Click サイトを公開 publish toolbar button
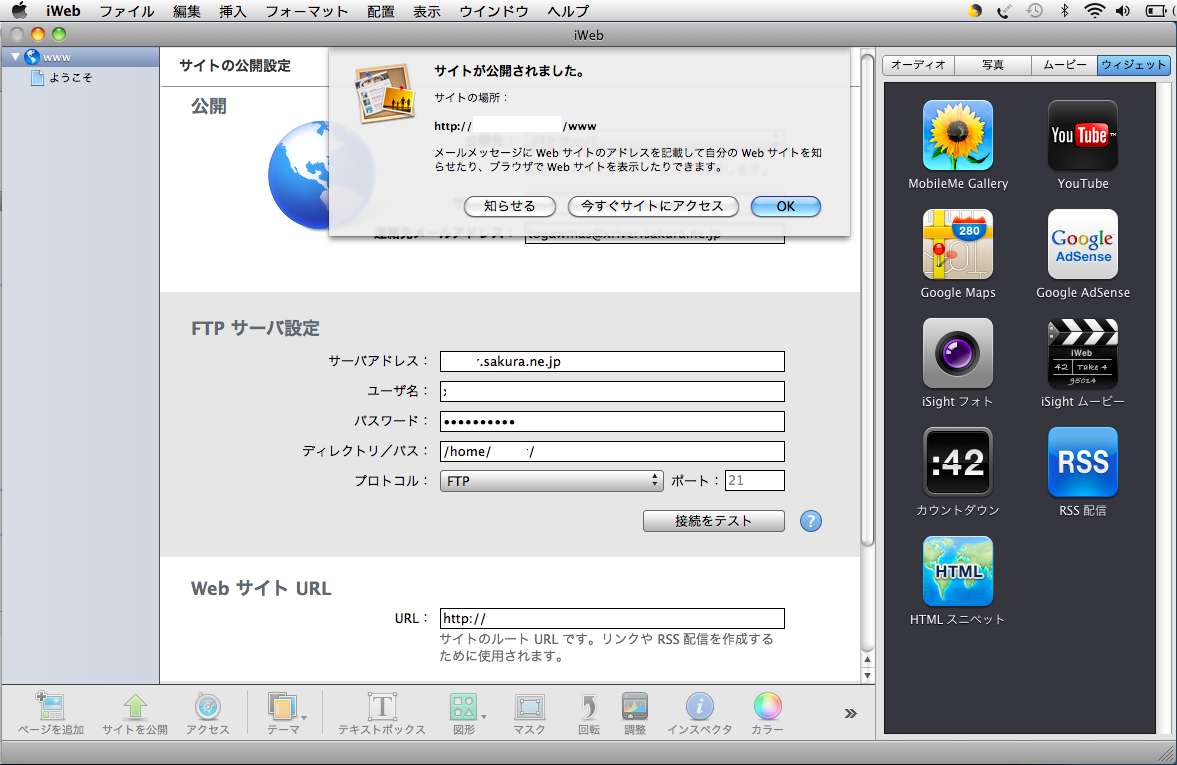The height and width of the screenshot is (765, 1177). click(135, 708)
